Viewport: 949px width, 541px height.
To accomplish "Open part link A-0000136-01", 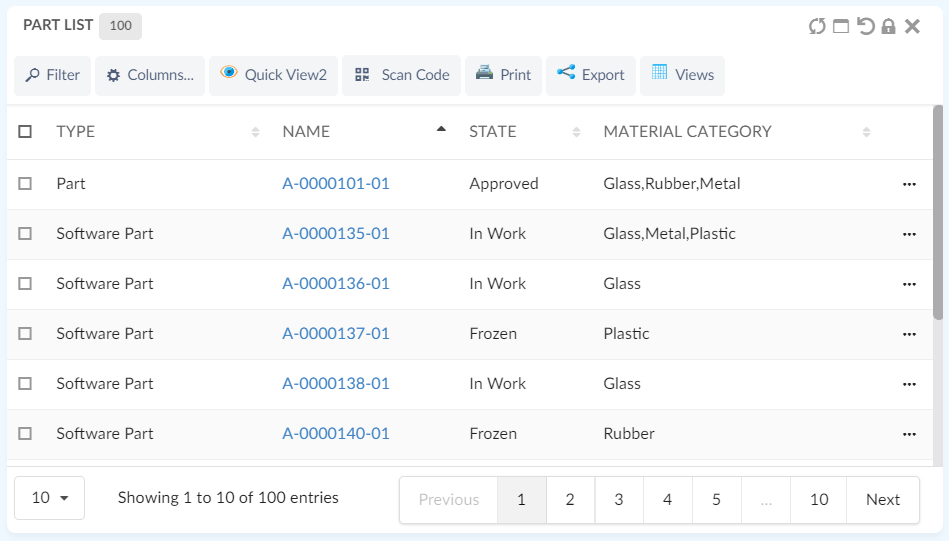I will pyautogui.click(x=336, y=284).
